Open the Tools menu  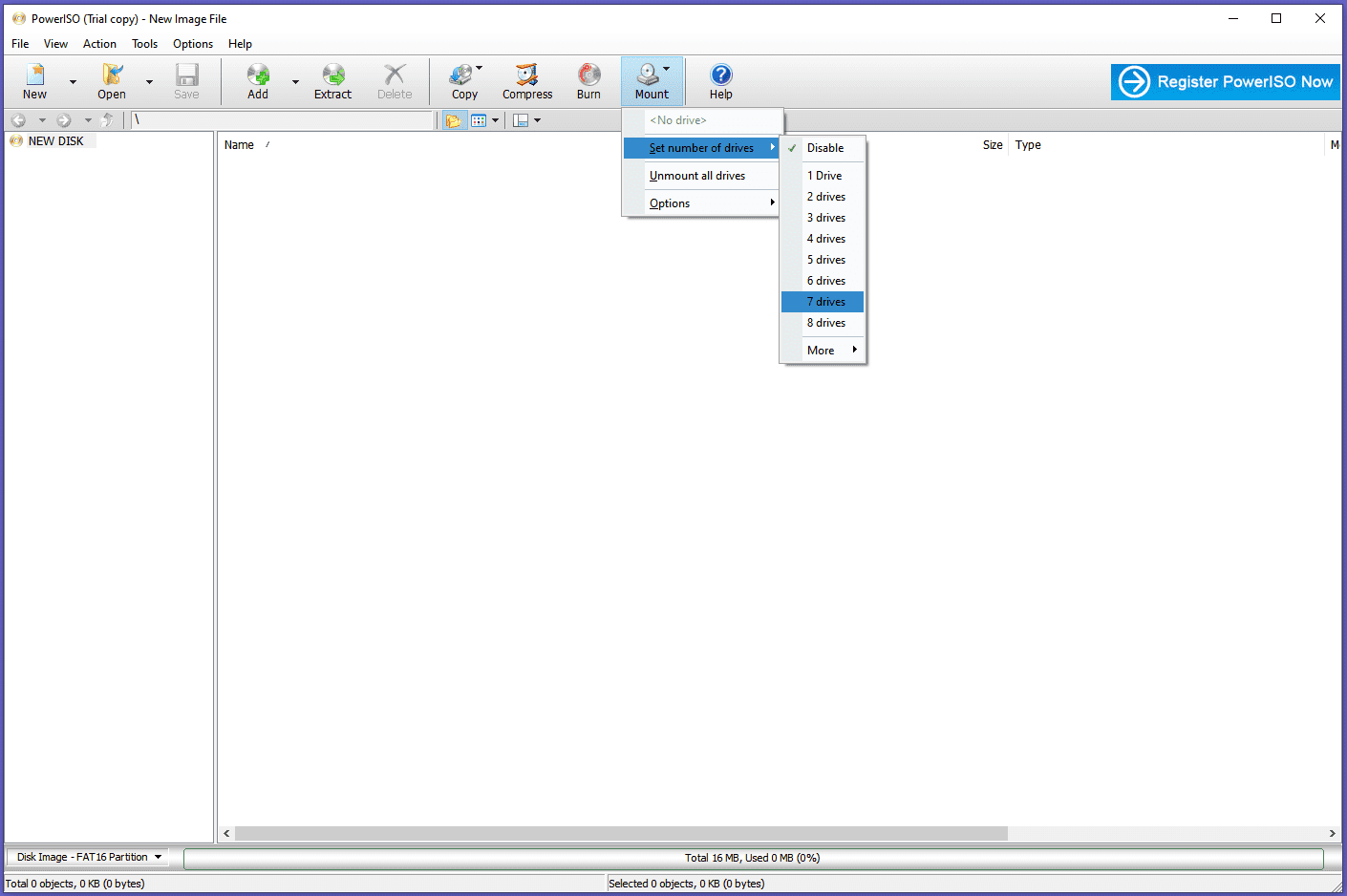pyautogui.click(x=144, y=44)
